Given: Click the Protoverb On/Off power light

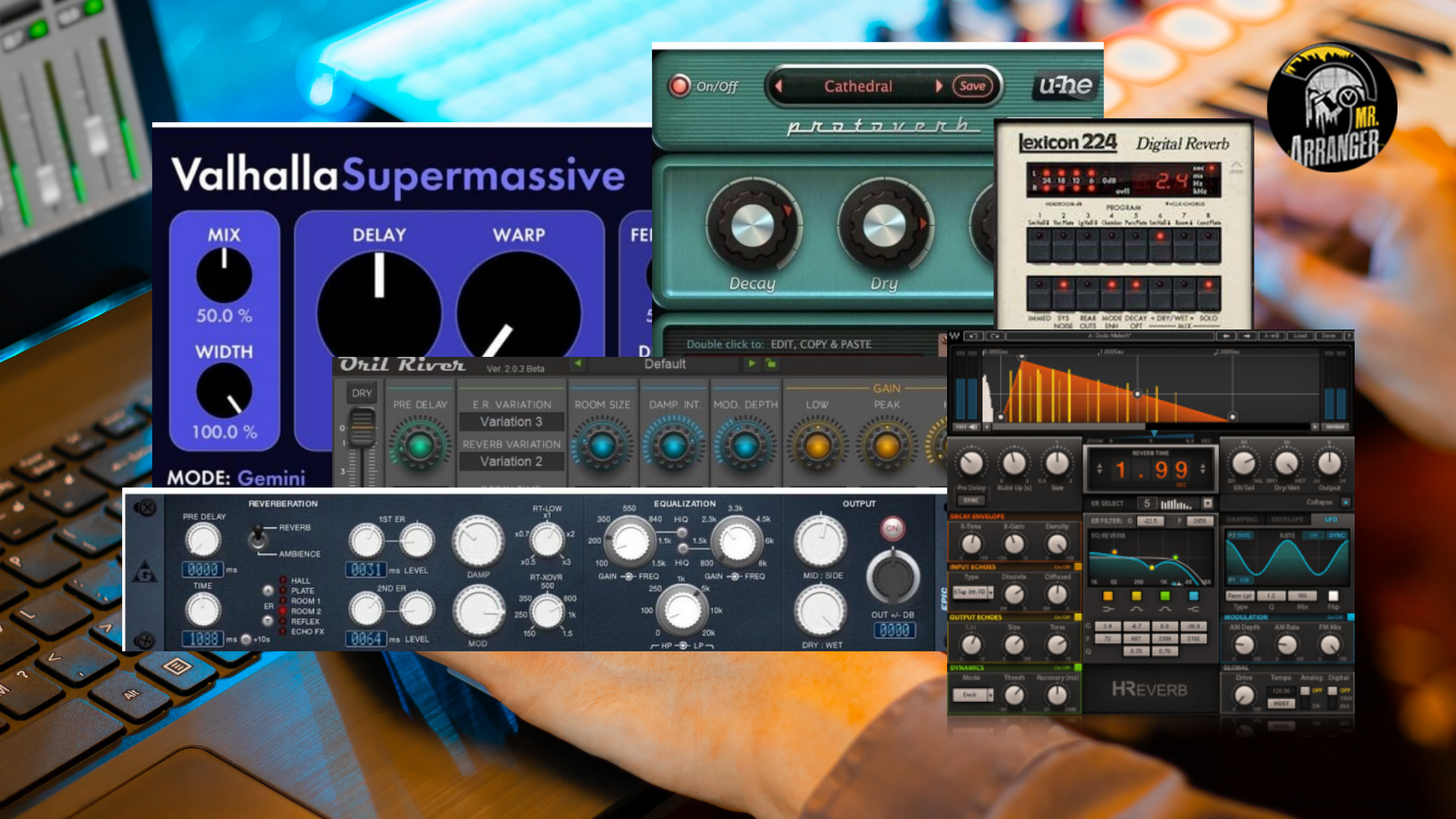Looking at the screenshot, I should click(679, 86).
